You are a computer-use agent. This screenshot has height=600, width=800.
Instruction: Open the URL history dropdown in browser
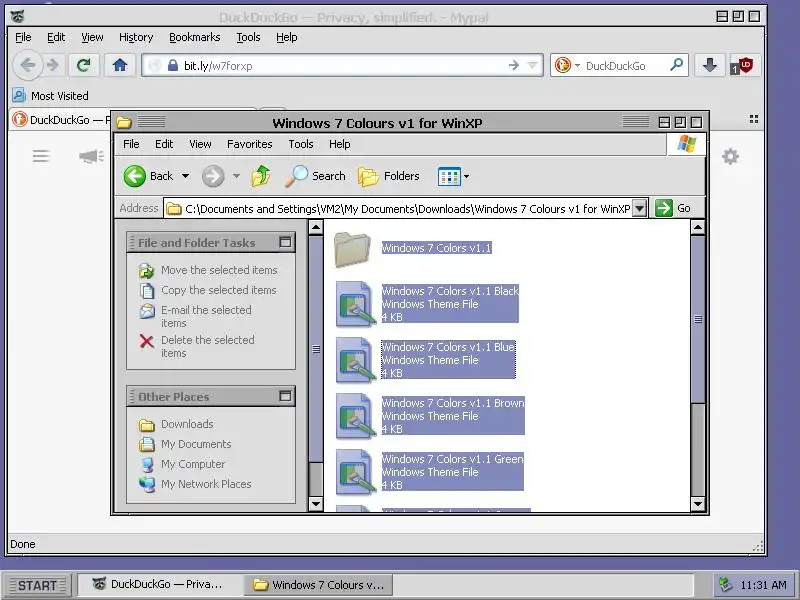pos(532,65)
